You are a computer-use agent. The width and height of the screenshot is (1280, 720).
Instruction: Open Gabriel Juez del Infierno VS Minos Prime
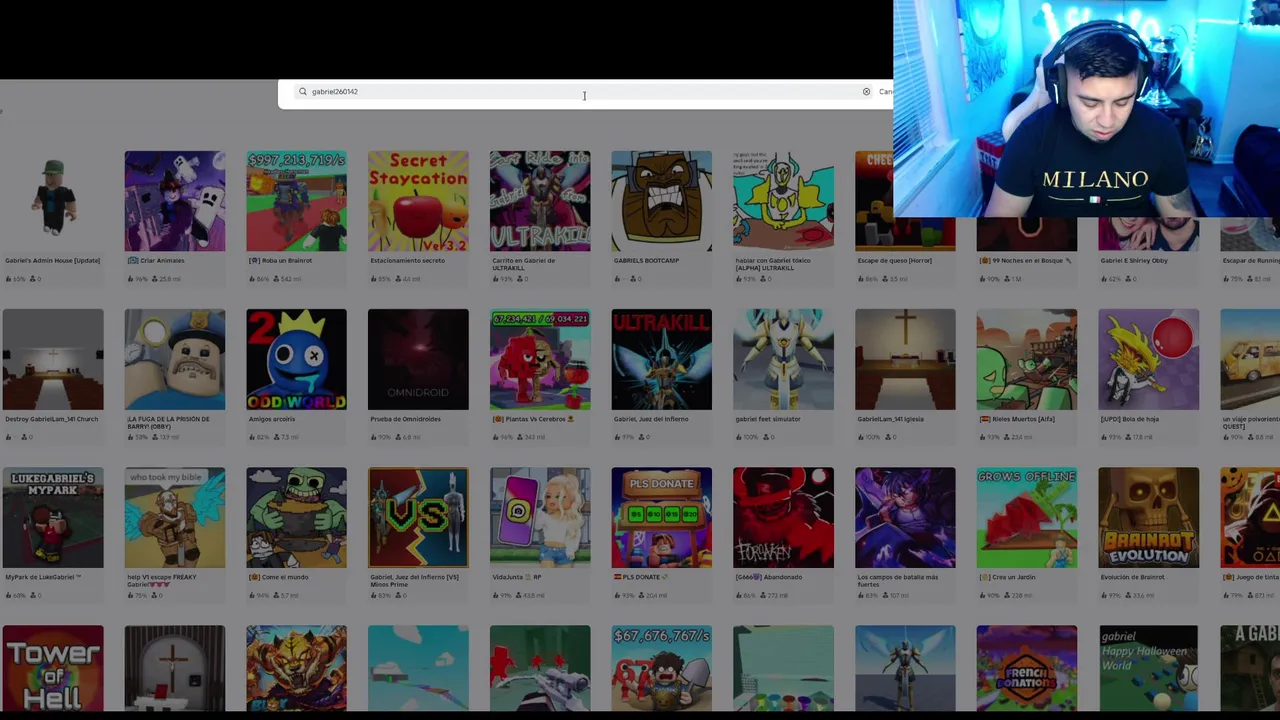(x=418, y=517)
